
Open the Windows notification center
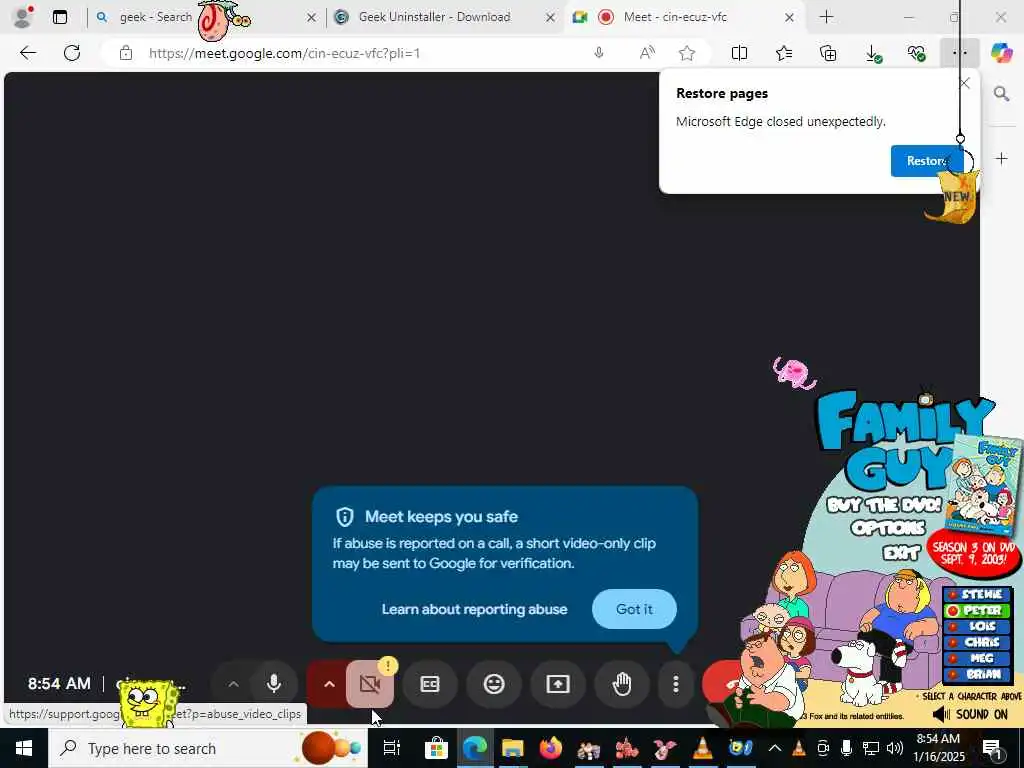click(x=993, y=748)
